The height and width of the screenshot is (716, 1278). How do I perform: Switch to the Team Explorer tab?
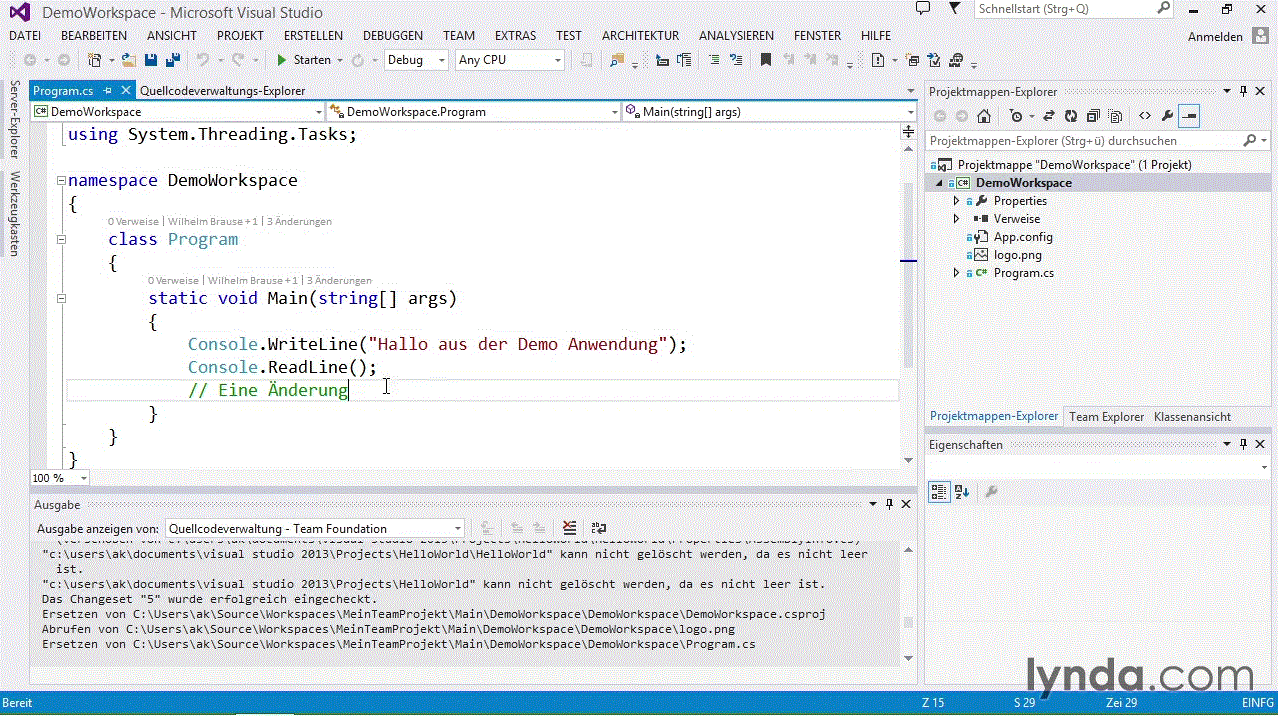click(x=1106, y=416)
